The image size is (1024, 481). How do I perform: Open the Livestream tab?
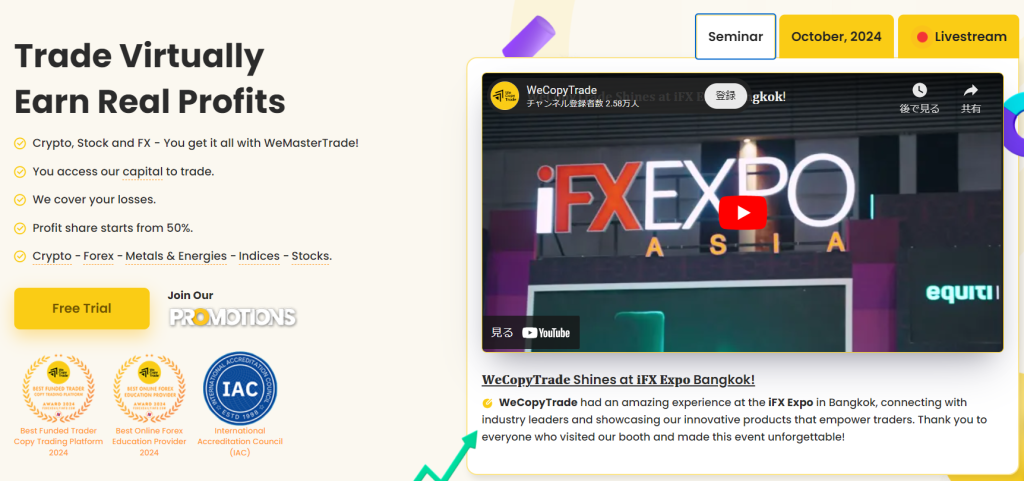click(x=961, y=37)
